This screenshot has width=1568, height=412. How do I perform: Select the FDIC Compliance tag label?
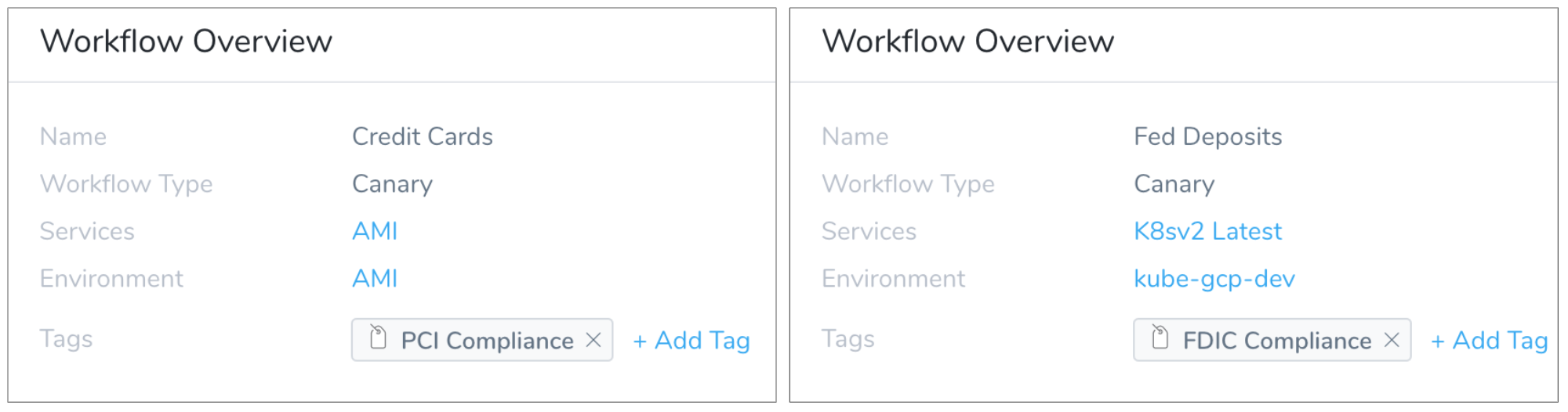click(x=1277, y=341)
